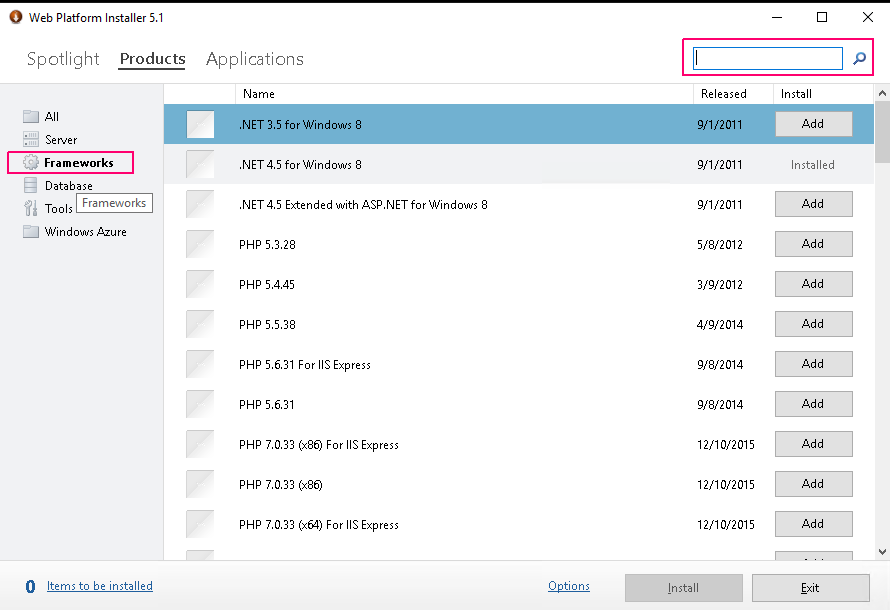Screen dimensions: 890x610
Task: Click the Tools wrench icon
Action: point(31,208)
